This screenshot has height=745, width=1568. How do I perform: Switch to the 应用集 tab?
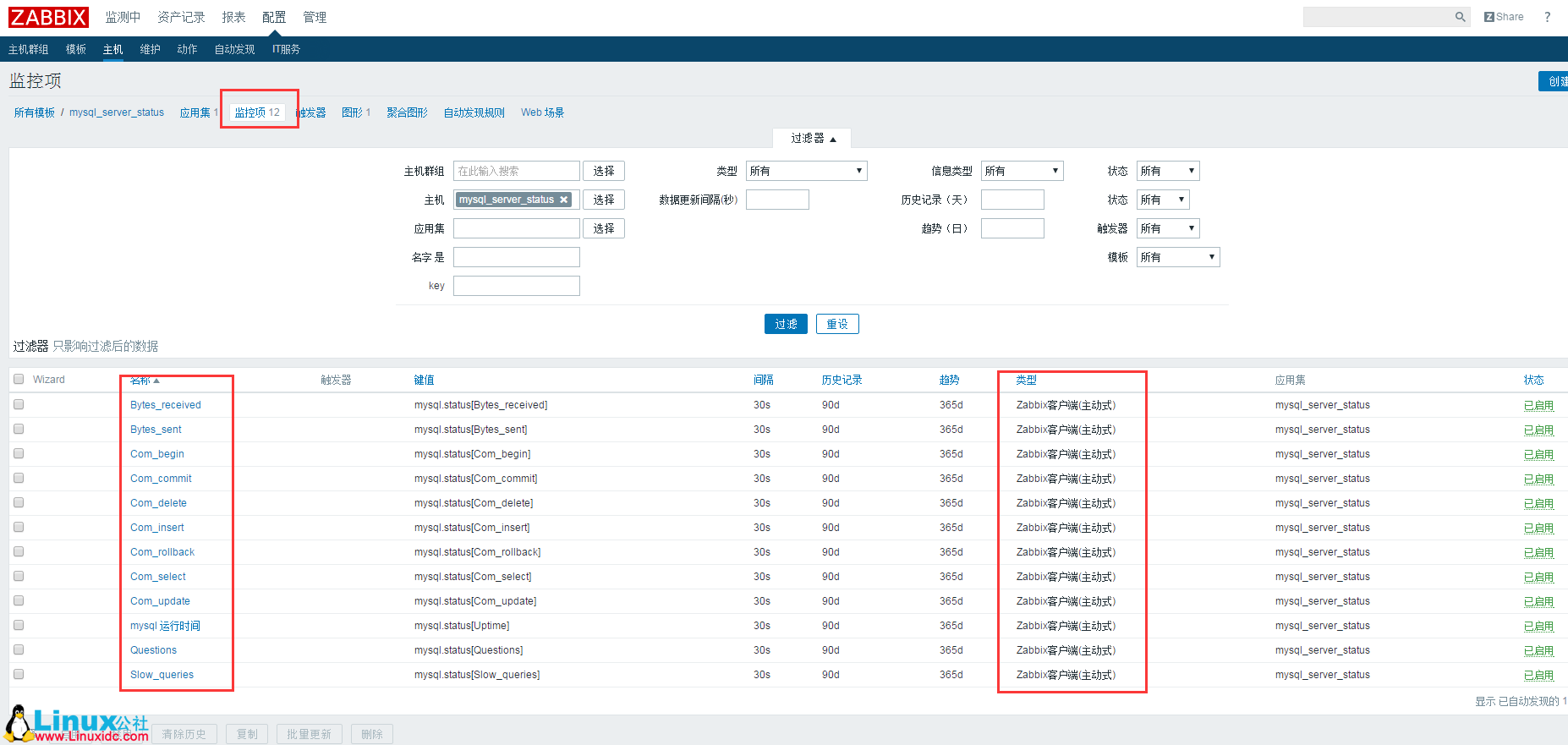[195, 112]
